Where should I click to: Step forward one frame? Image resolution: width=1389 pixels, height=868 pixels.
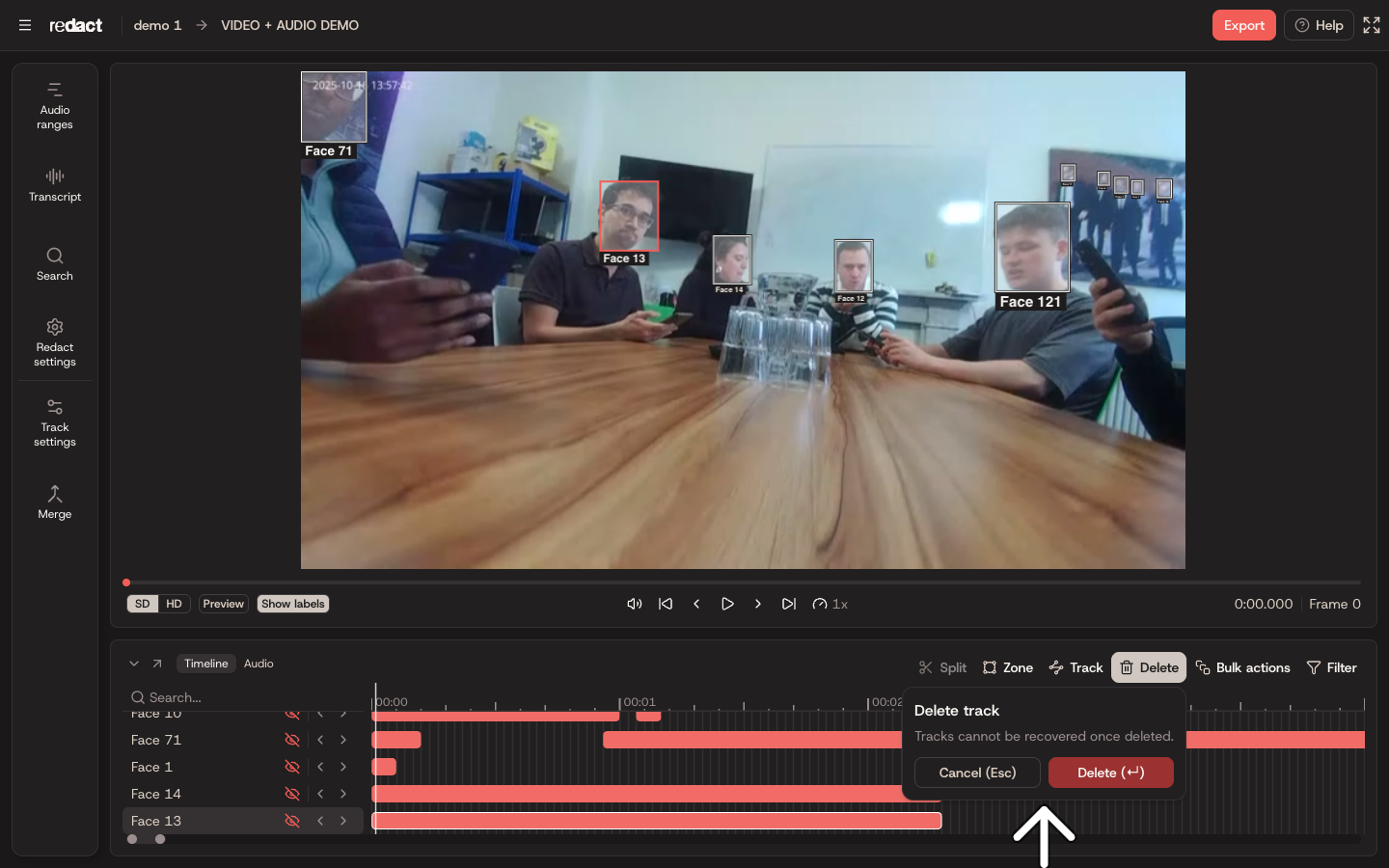pos(758,604)
